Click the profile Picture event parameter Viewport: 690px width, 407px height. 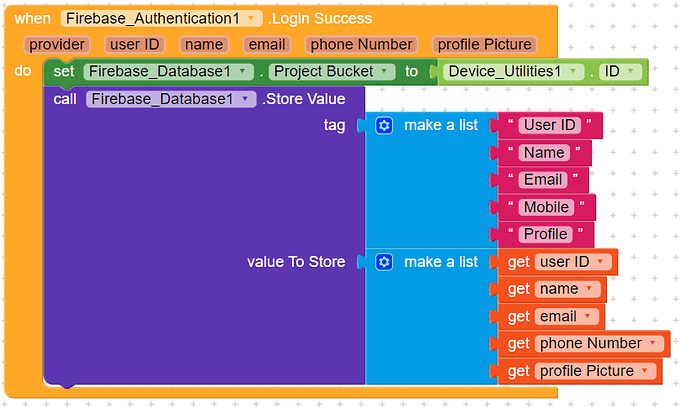click(x=484, y=45)
